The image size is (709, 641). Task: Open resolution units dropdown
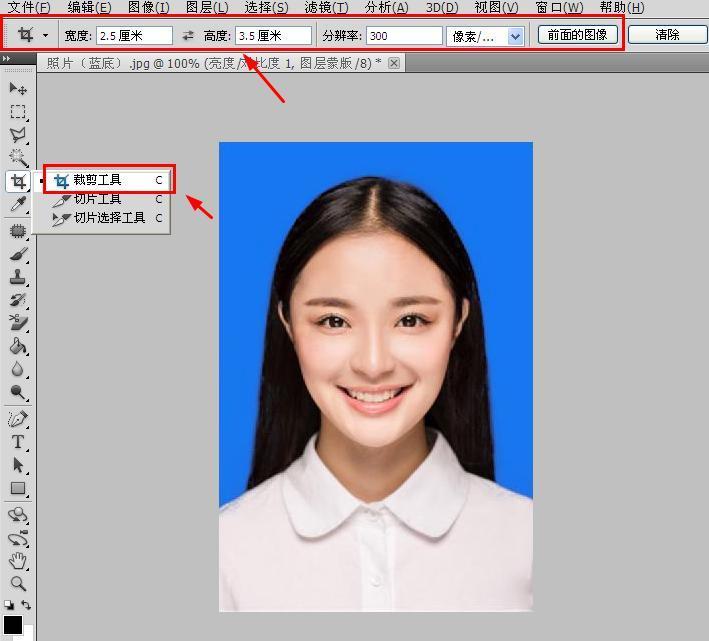coord(515,36)
